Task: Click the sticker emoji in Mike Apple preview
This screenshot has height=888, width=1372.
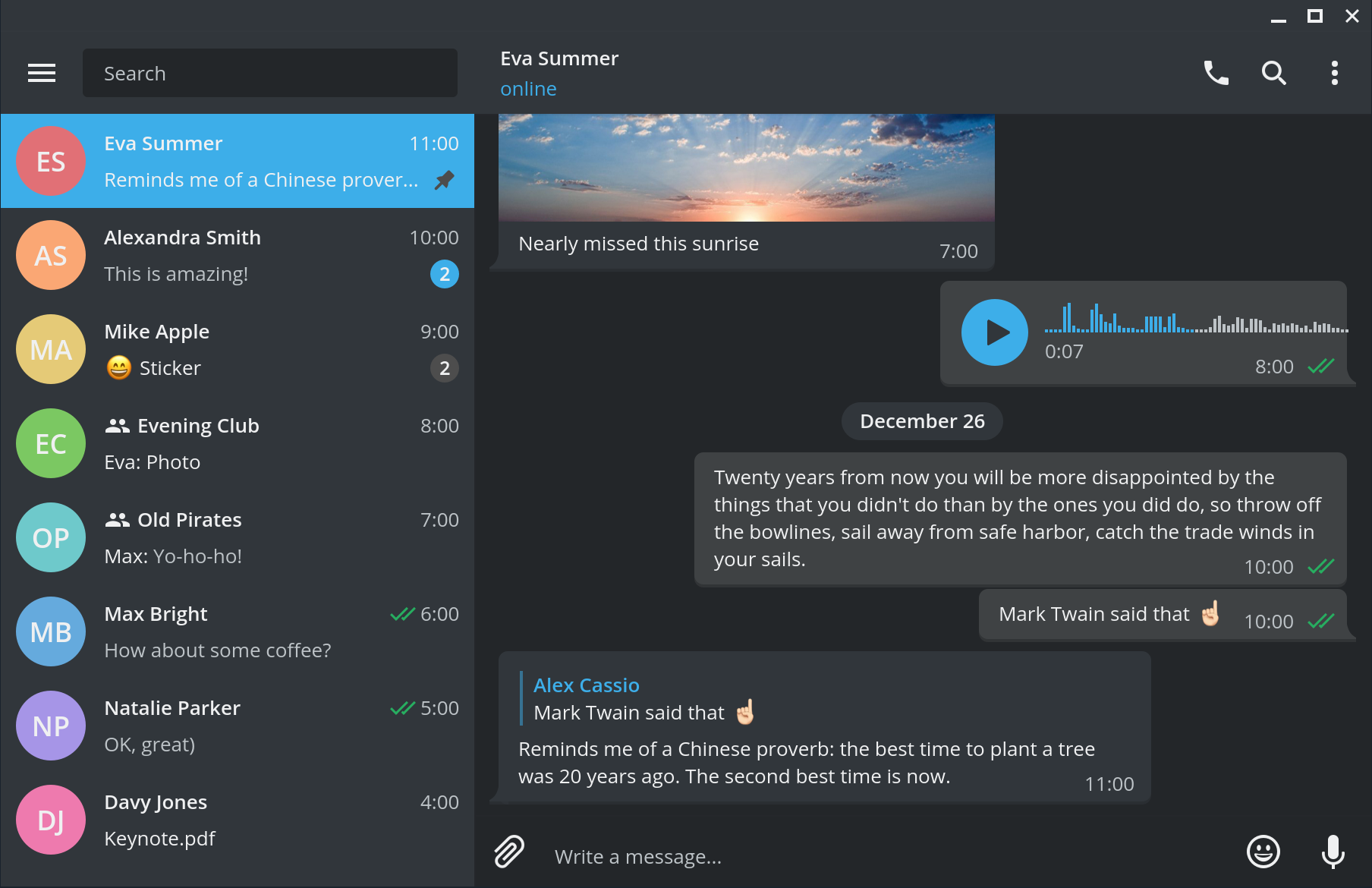Action: tap(118, 367)
